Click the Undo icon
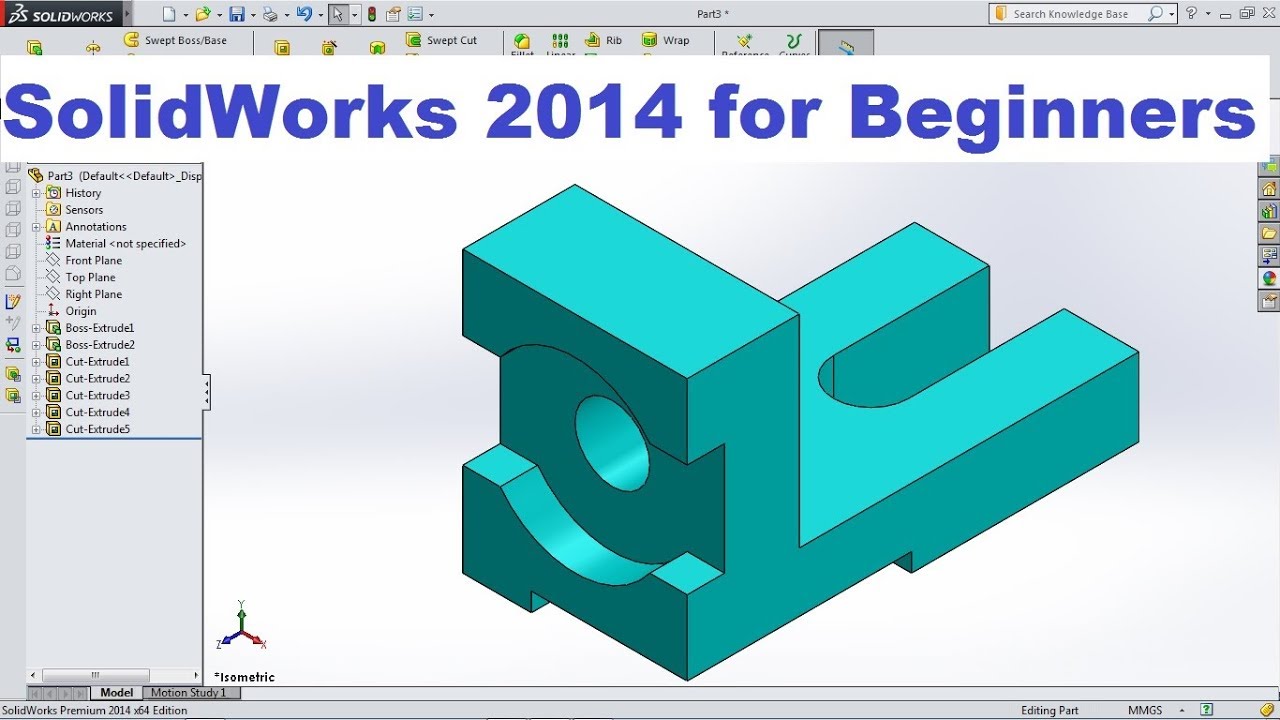The height and width of the screenshot is (720, 1280). [304, 14]
